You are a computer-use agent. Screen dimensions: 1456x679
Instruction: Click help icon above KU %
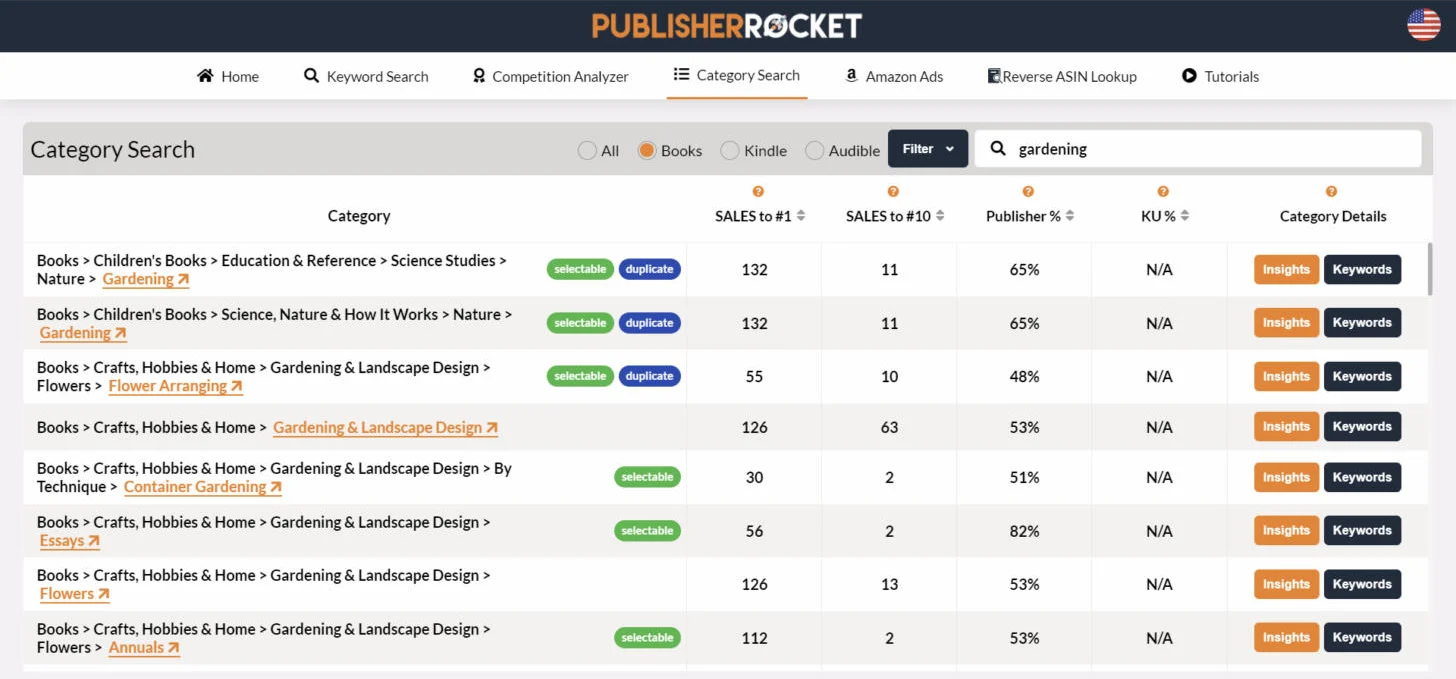tap(1163, 191)
